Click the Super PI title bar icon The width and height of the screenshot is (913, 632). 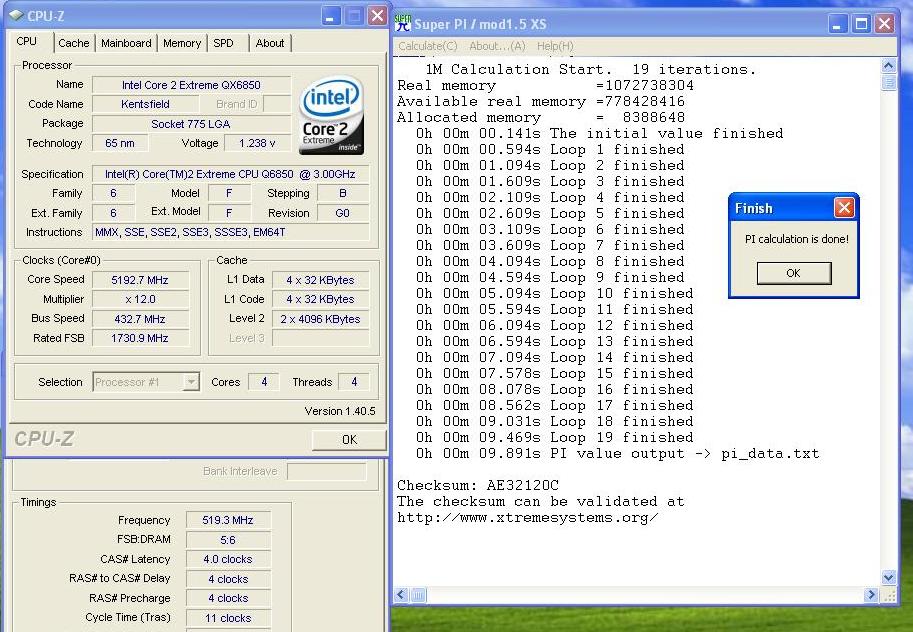point(402,23)
